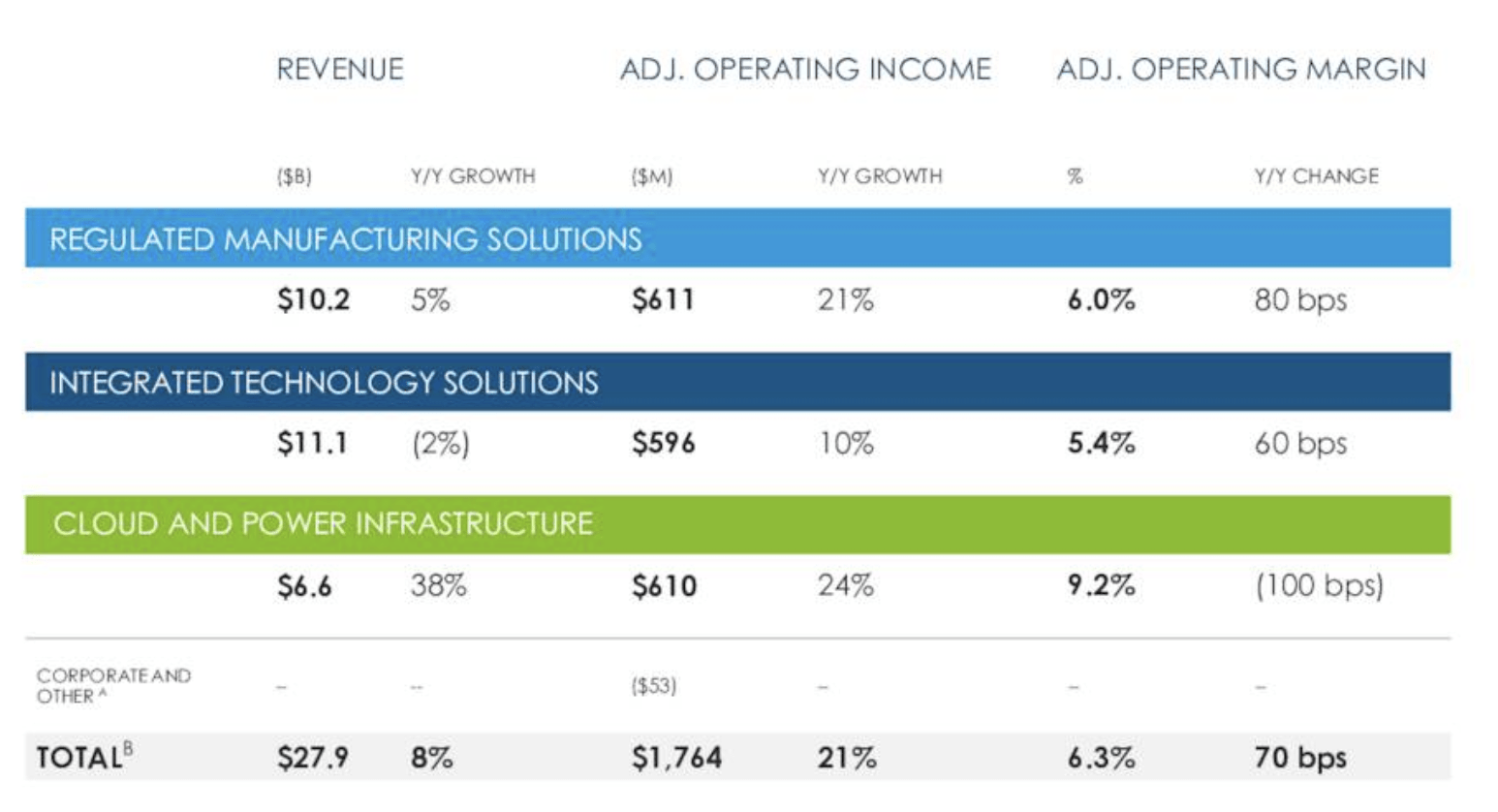
Task: Select the ADJ. OPERATING INCOME heading
Action: tap(806, 70)
